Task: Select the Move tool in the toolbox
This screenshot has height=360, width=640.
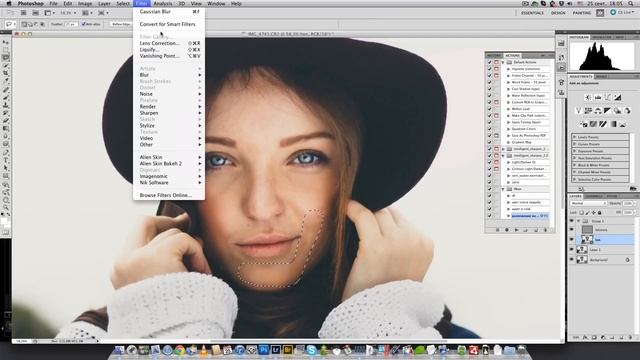Action: (6, 42)
